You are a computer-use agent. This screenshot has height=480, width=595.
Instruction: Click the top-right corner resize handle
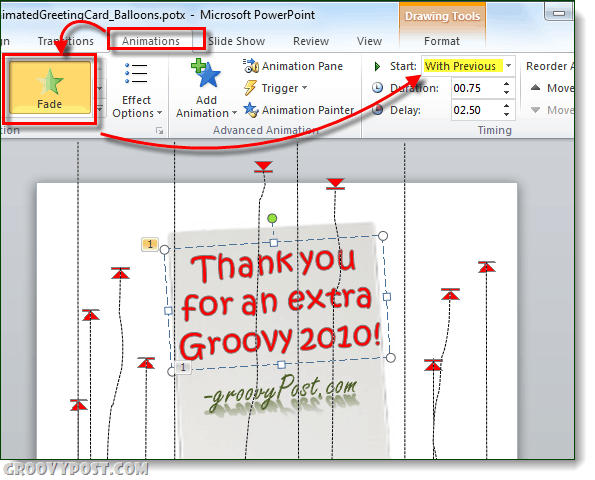point(383,236)
